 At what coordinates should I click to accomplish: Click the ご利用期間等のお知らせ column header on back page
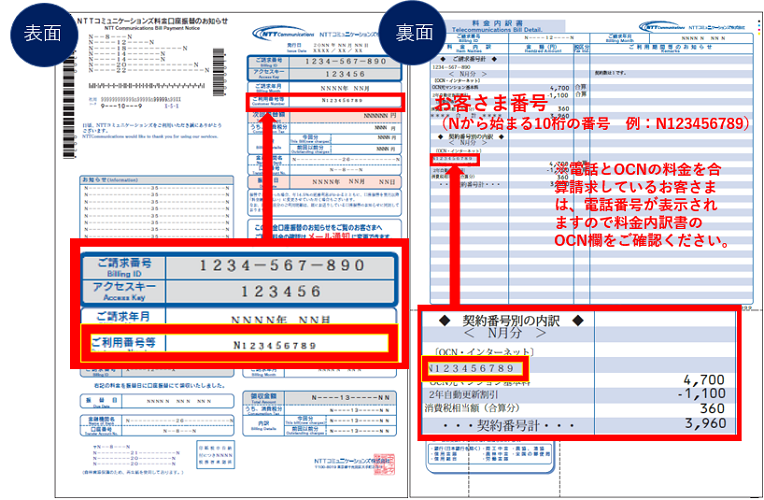tap(670, 48)
